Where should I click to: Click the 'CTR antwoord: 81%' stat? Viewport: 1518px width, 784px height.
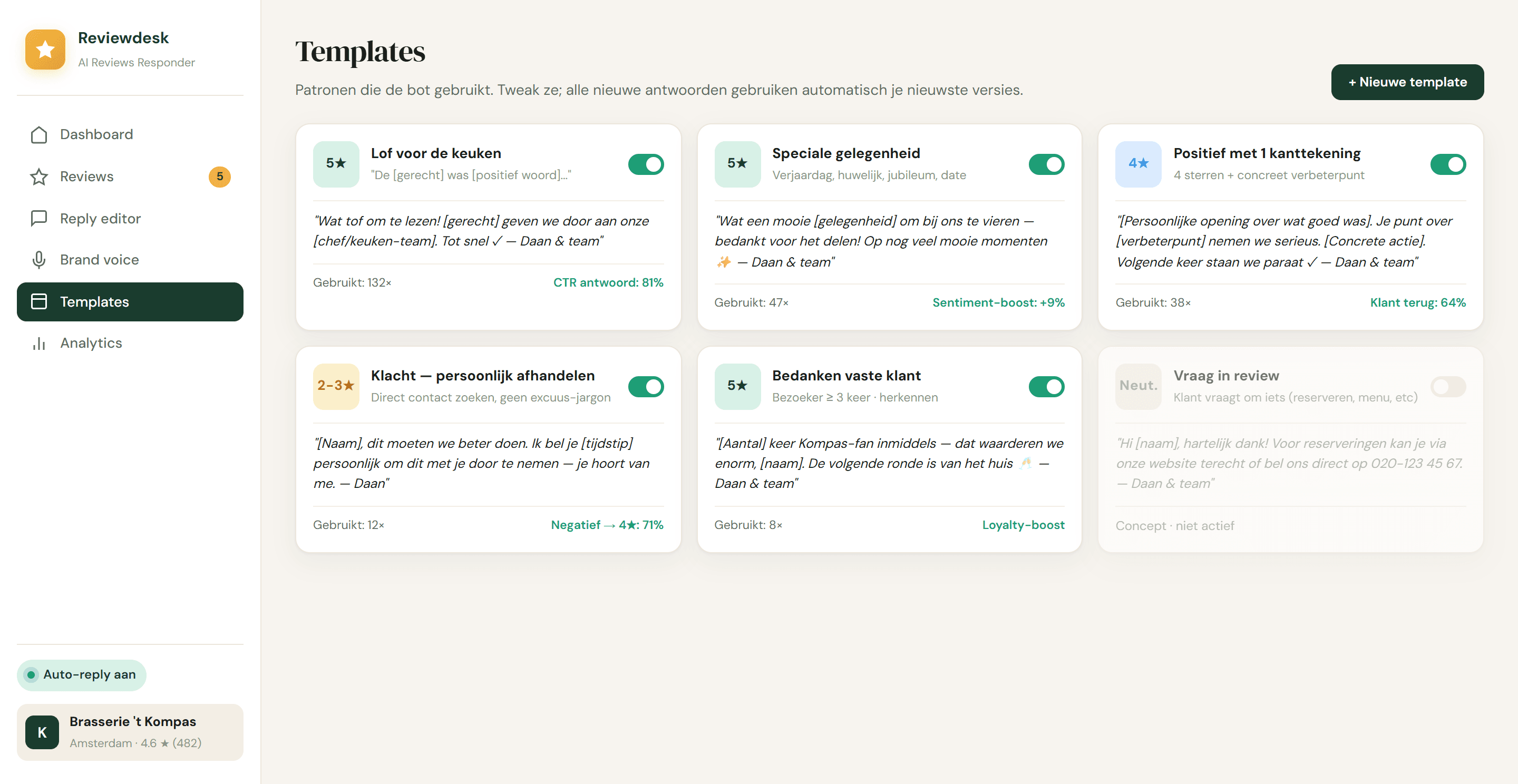pos(608,283)
